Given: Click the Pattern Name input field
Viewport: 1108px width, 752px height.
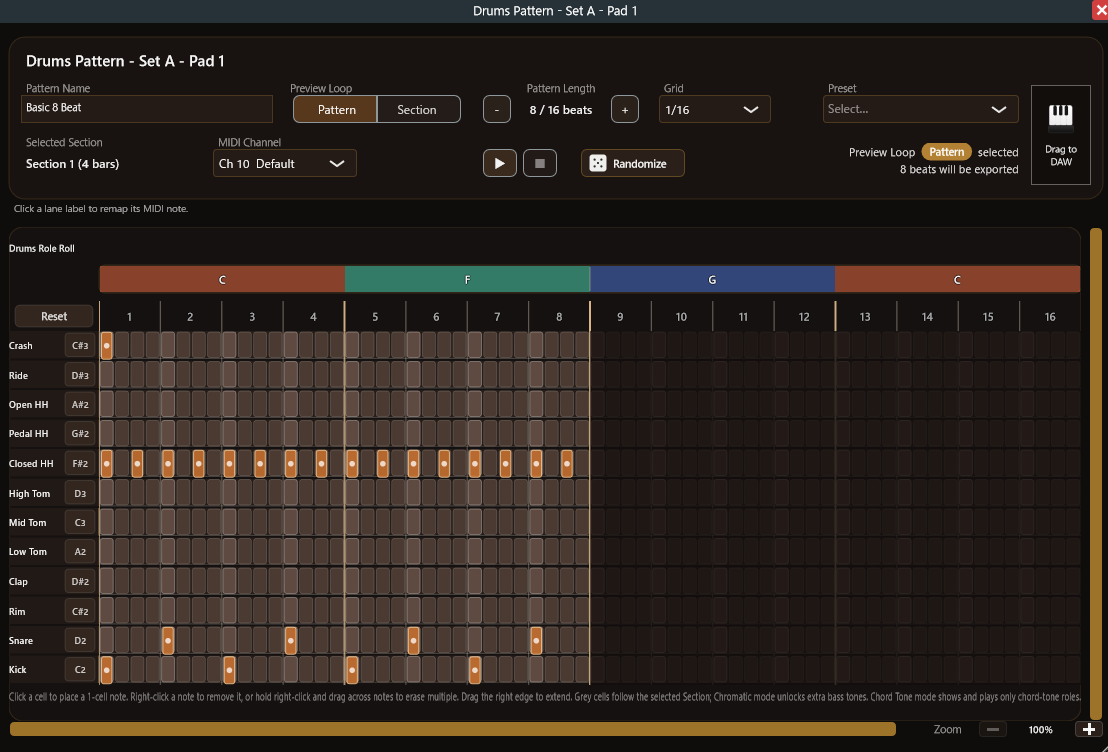Looking at the screenshot, I should [147, 109].
